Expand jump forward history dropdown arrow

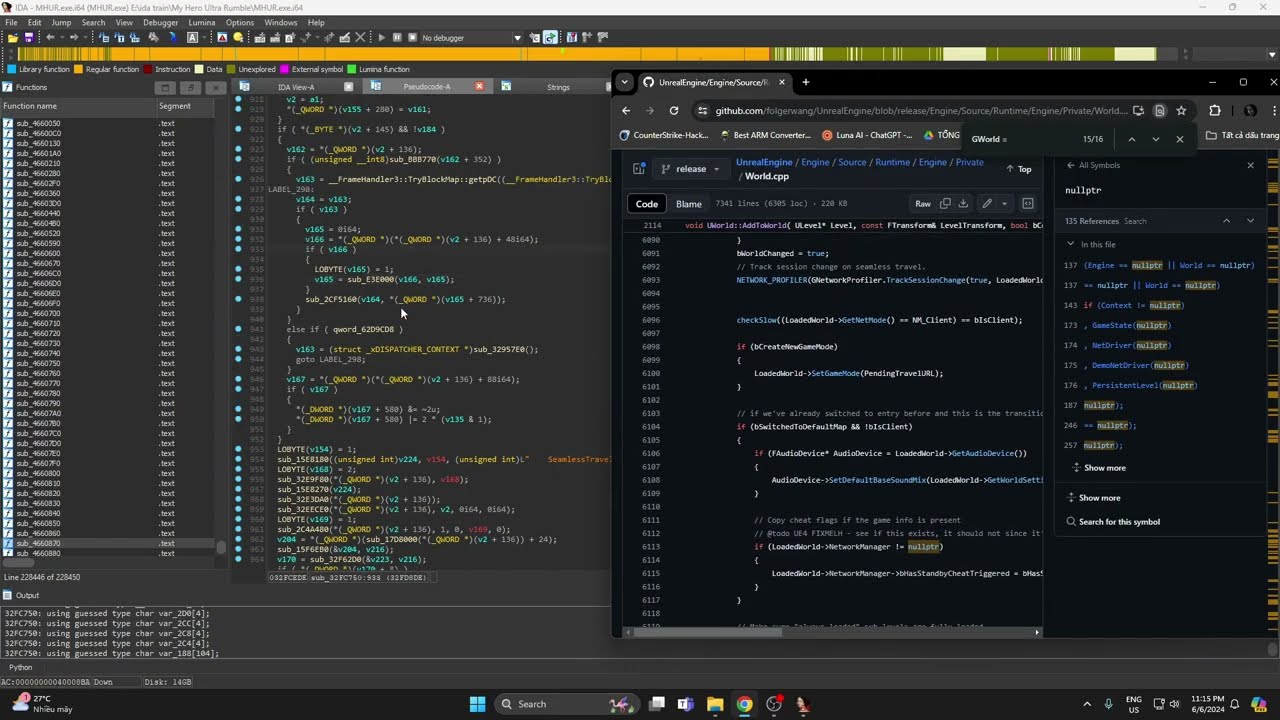[x=86, y=37]
